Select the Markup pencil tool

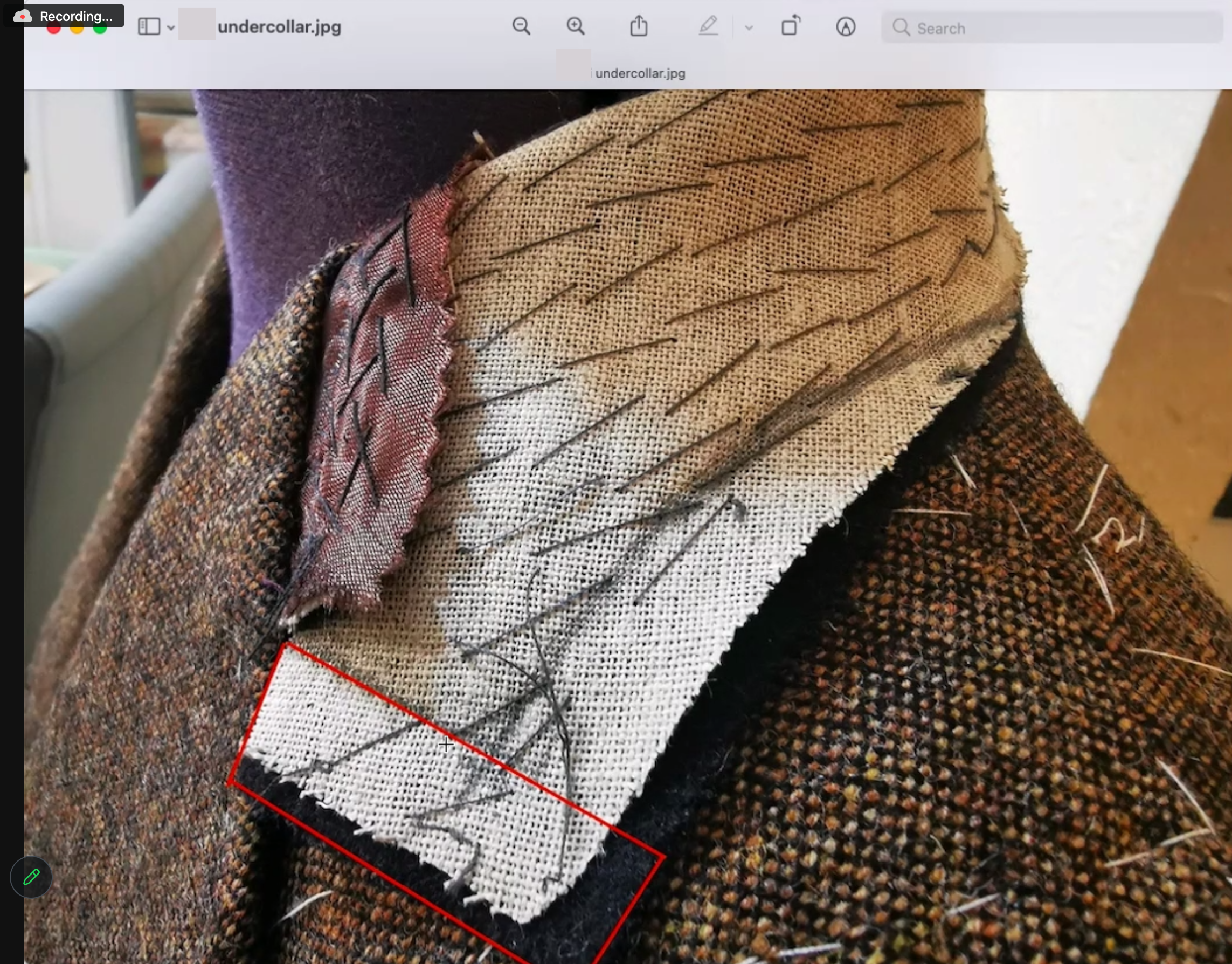tap(709, 26)
